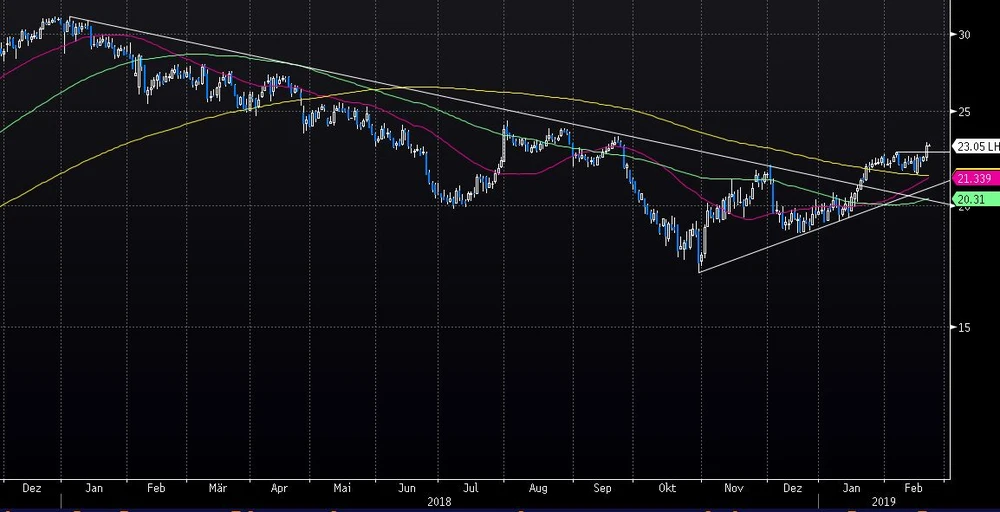The image size is (1000, 512).
Task: Click the 30 price axis label
Action: click(964, 34)
